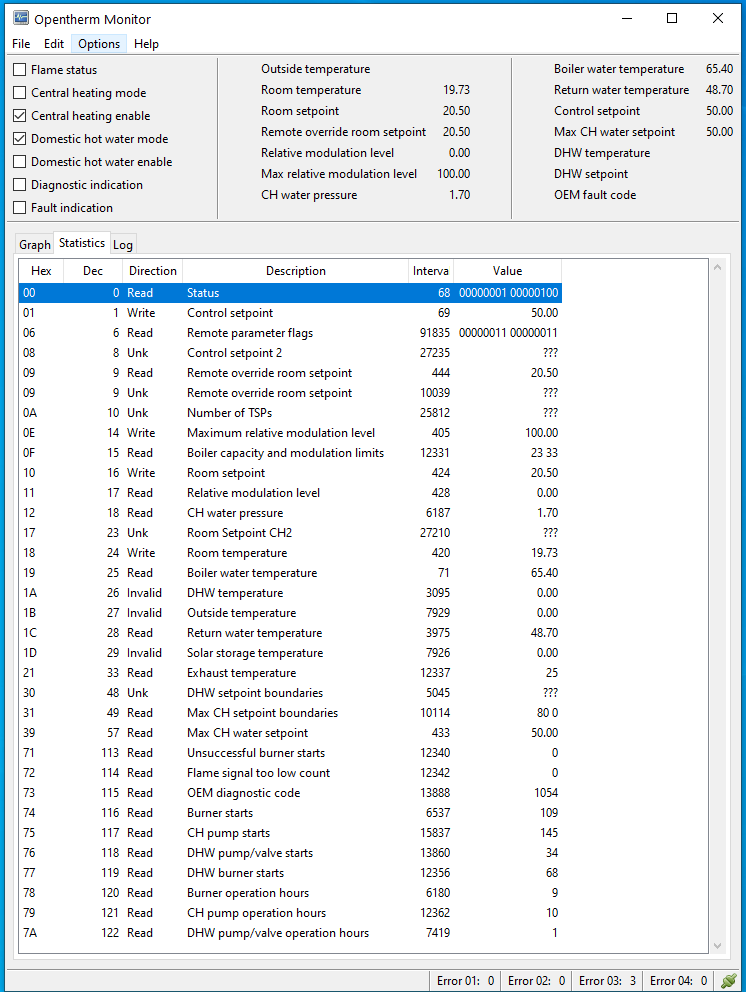Select DHW pump/valve operation hours row
The height and width of the screenshot is (992, 746).
(290, 933)
